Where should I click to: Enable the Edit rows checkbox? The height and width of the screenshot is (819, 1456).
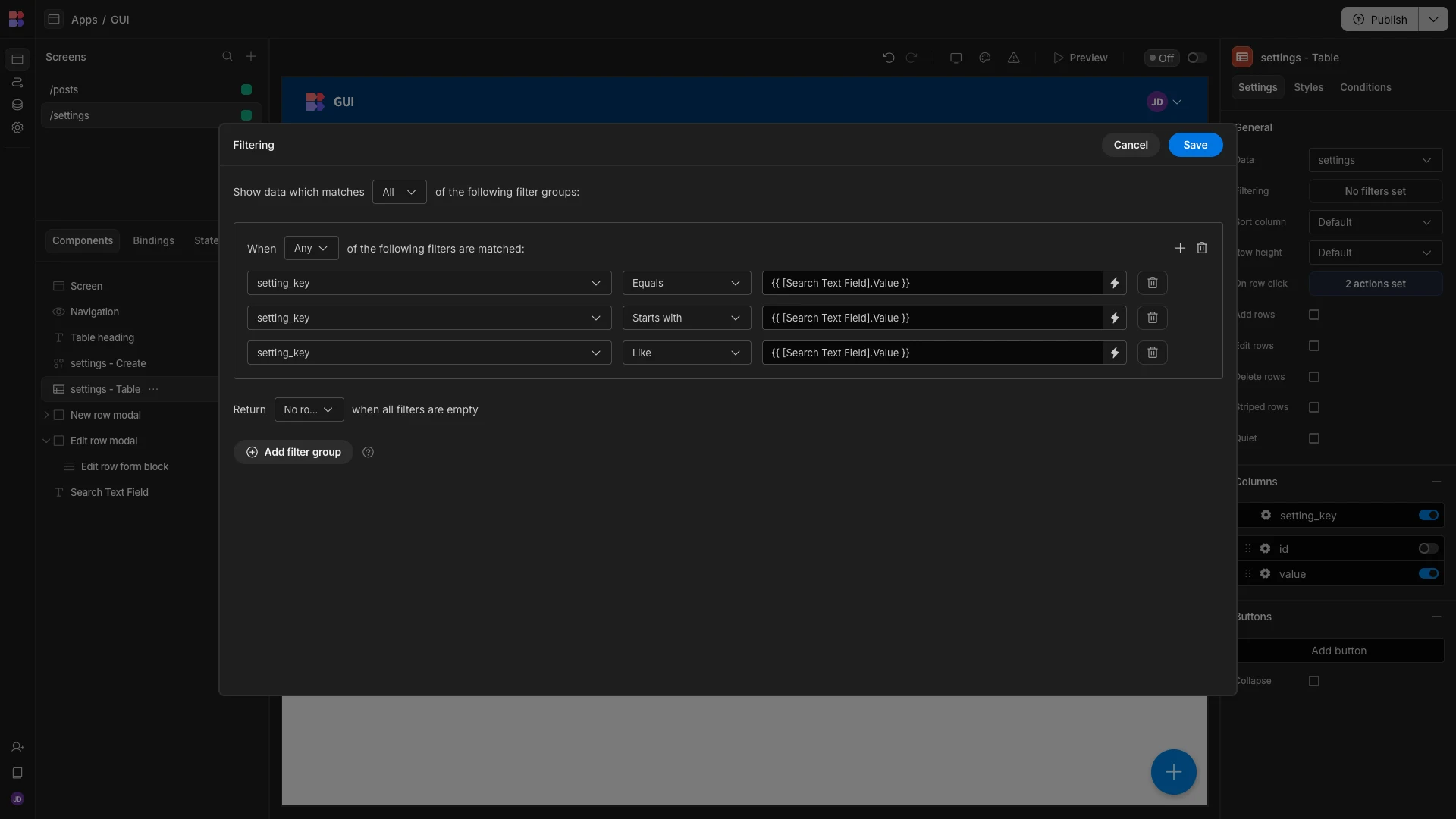coord(1314,346)
